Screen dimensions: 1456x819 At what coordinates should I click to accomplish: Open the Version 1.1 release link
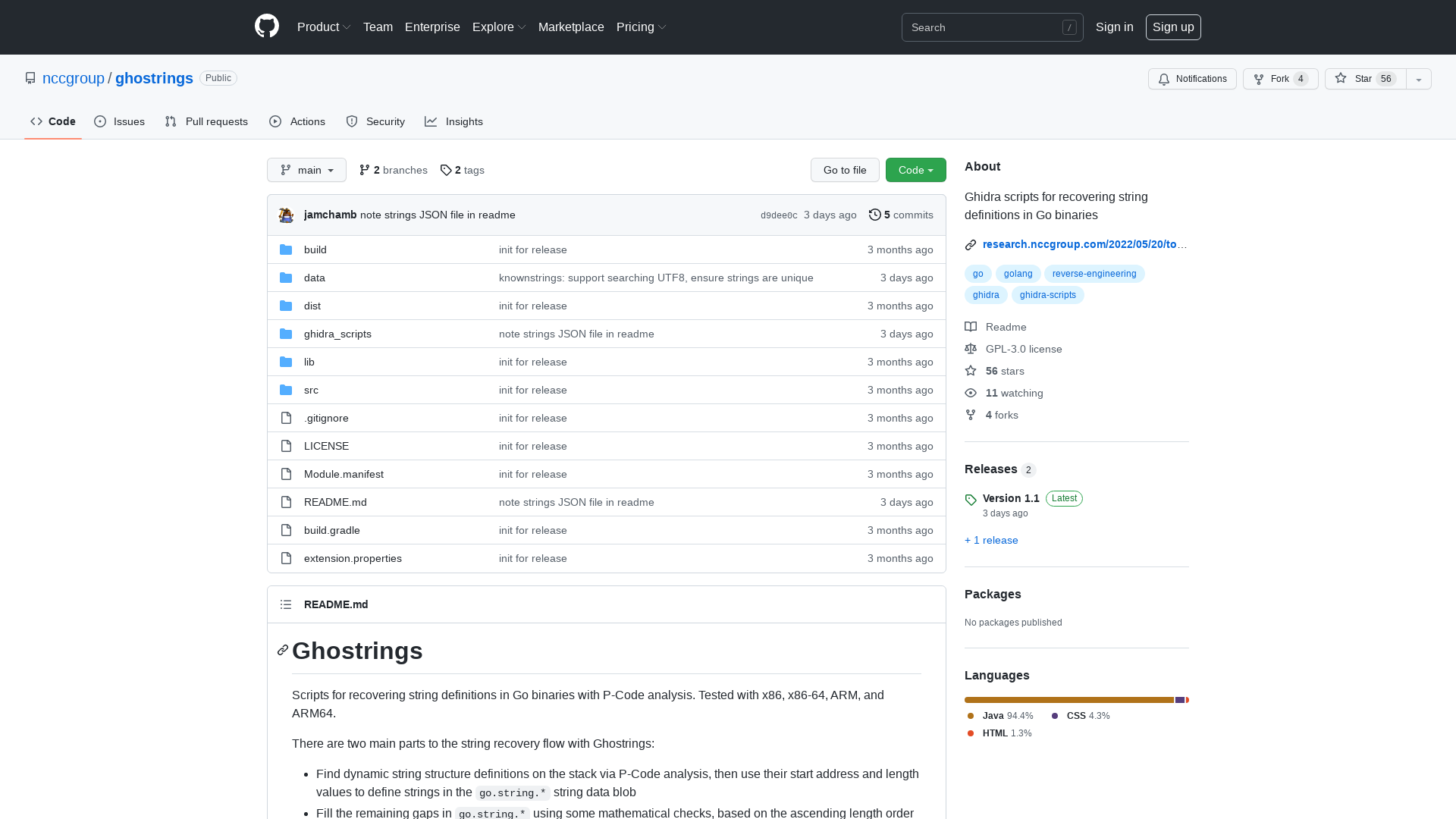[1011, 498]
